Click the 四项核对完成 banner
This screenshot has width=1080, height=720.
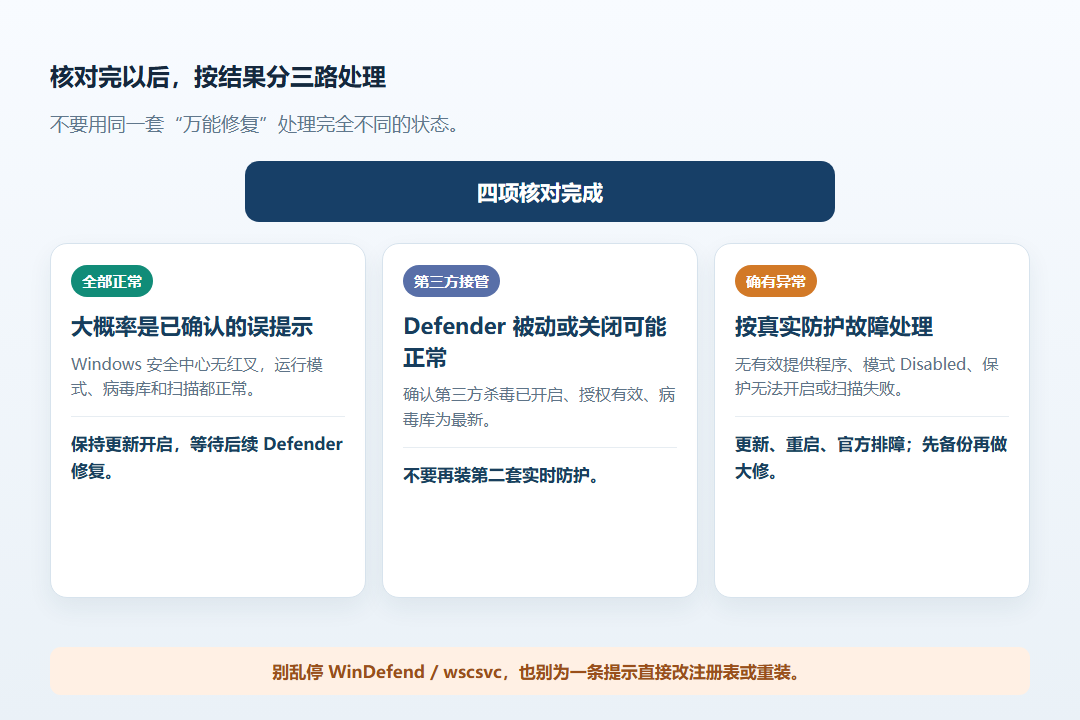(x=539, y=192)
